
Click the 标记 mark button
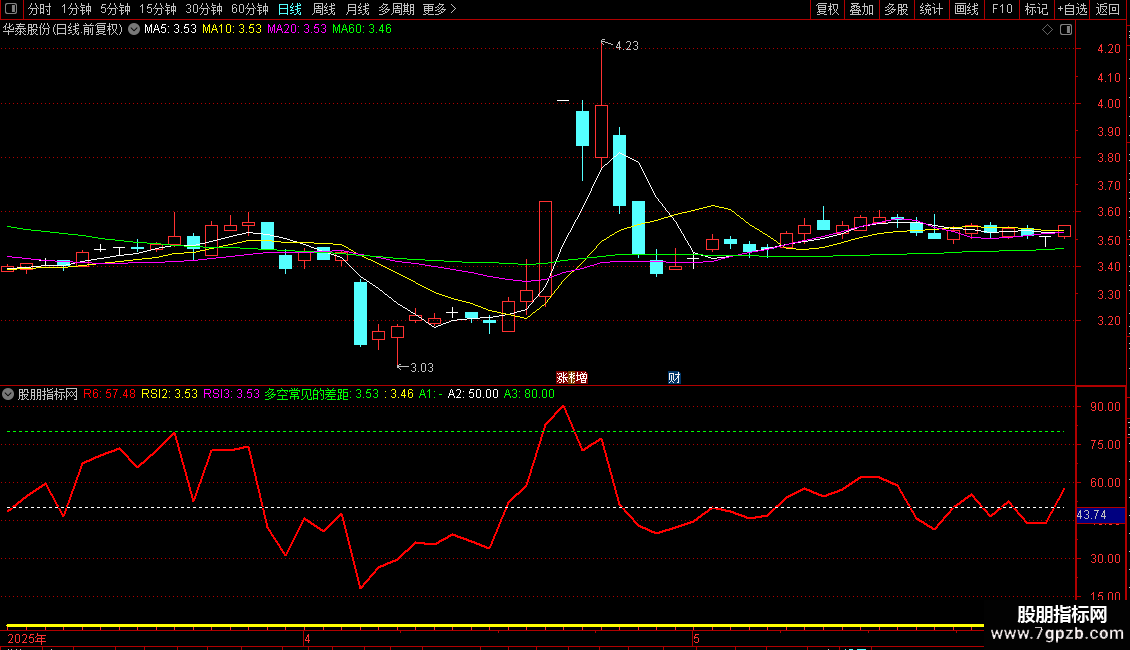point(1036,9)
